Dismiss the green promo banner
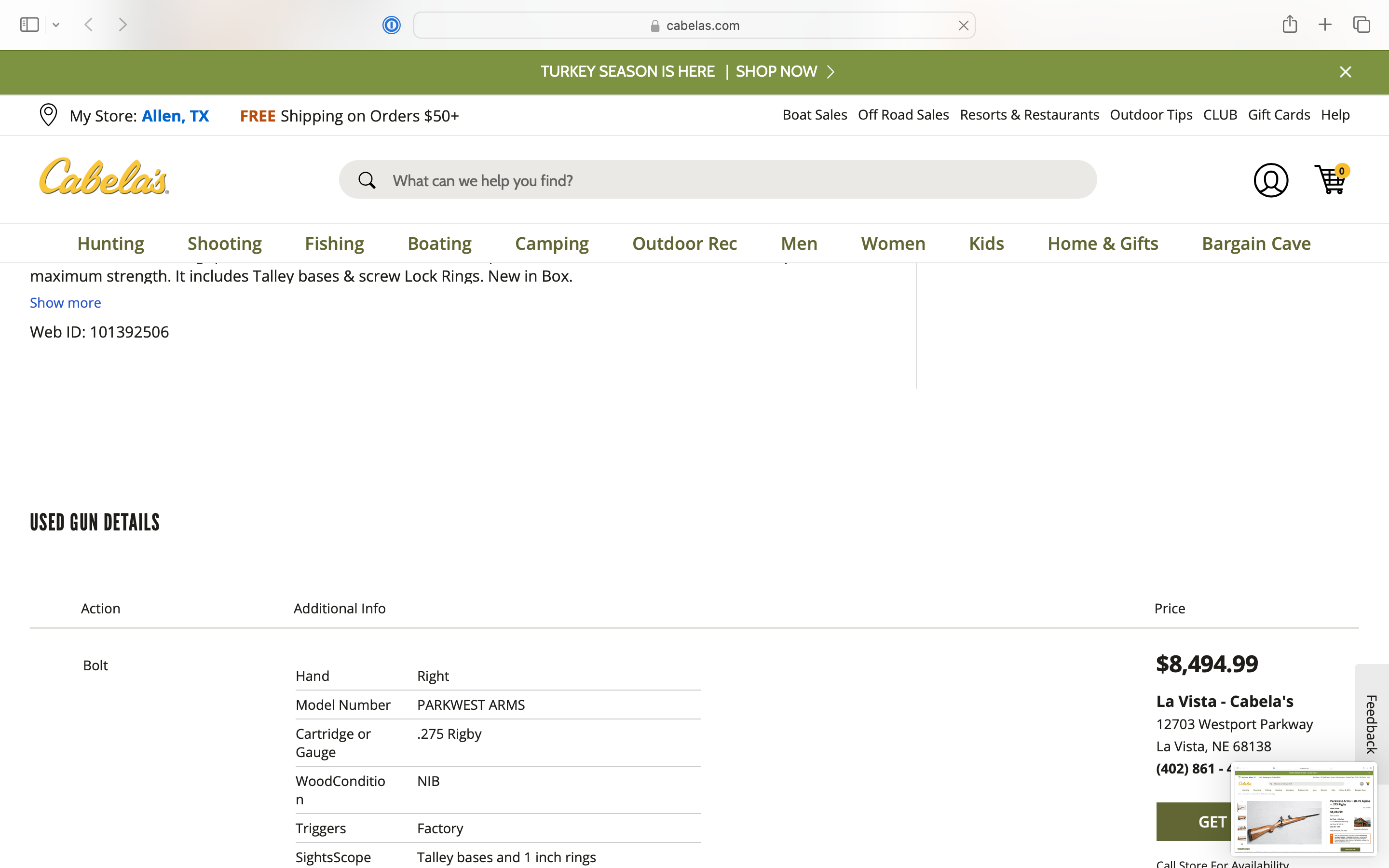Viewport: 1389px width, 868px height. (1346, 72)
